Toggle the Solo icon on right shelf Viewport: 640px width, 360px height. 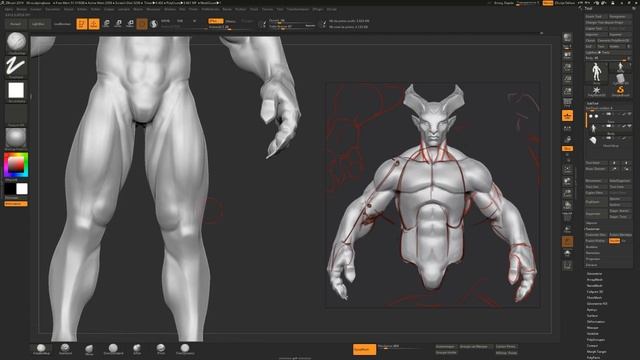567,254
